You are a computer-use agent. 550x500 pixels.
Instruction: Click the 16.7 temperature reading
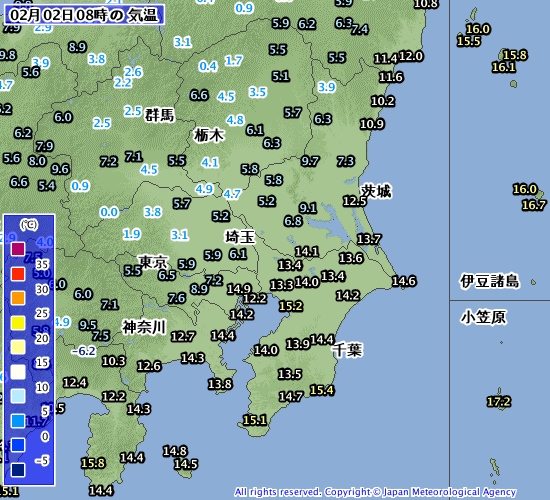click(534, 205)
